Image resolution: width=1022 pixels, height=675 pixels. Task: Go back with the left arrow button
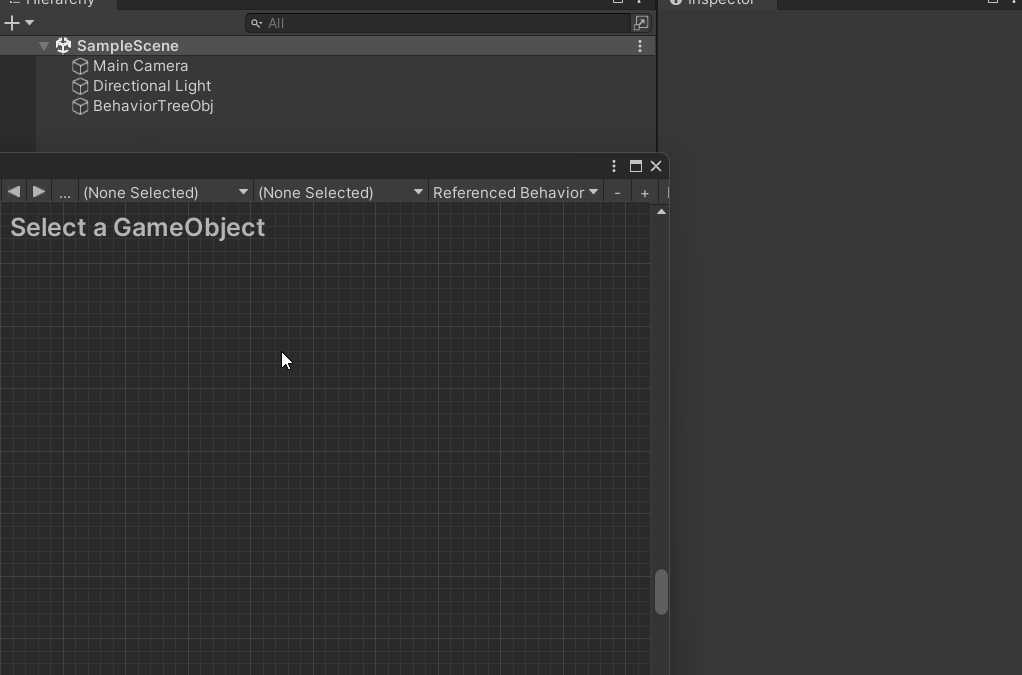tap(14, 191)
